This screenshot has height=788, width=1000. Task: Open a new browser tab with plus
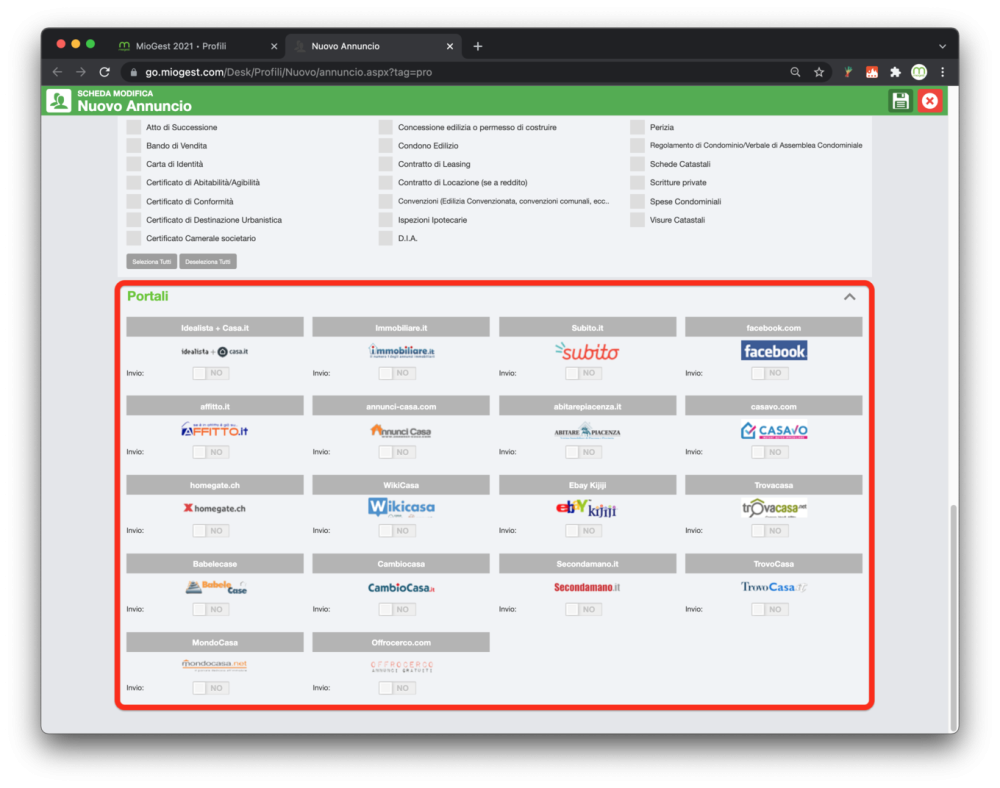click(x=478, y=46)
